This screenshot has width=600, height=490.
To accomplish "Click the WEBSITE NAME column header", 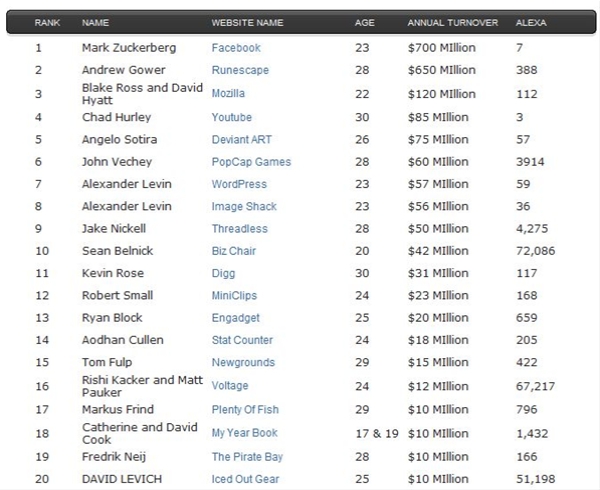I will point(247,23).
